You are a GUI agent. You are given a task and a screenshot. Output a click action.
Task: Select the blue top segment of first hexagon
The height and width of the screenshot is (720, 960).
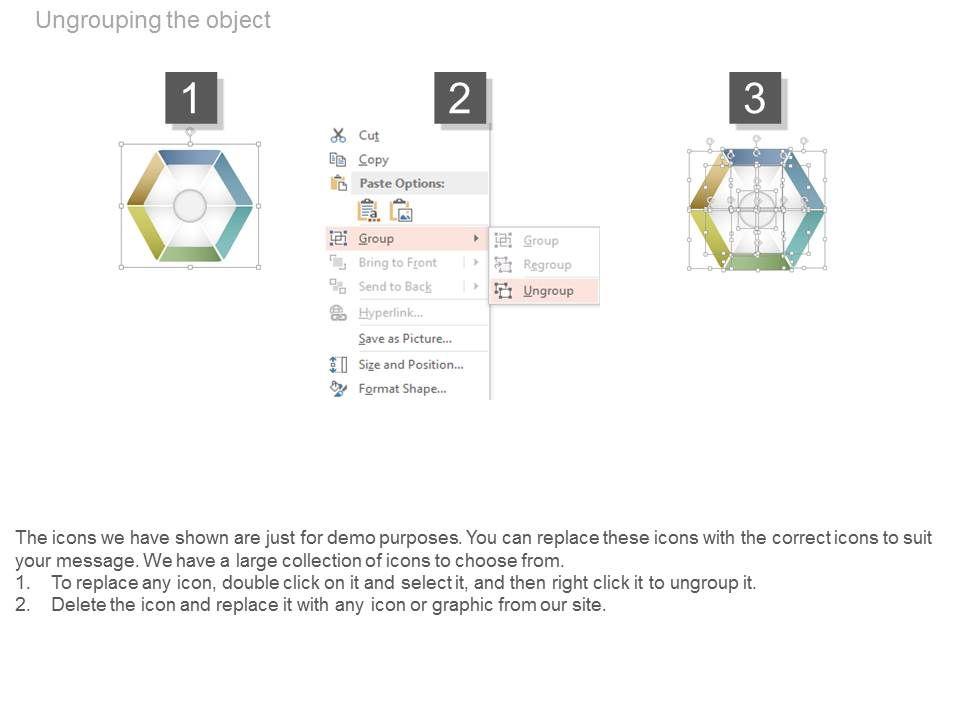[x=190, y=157]
